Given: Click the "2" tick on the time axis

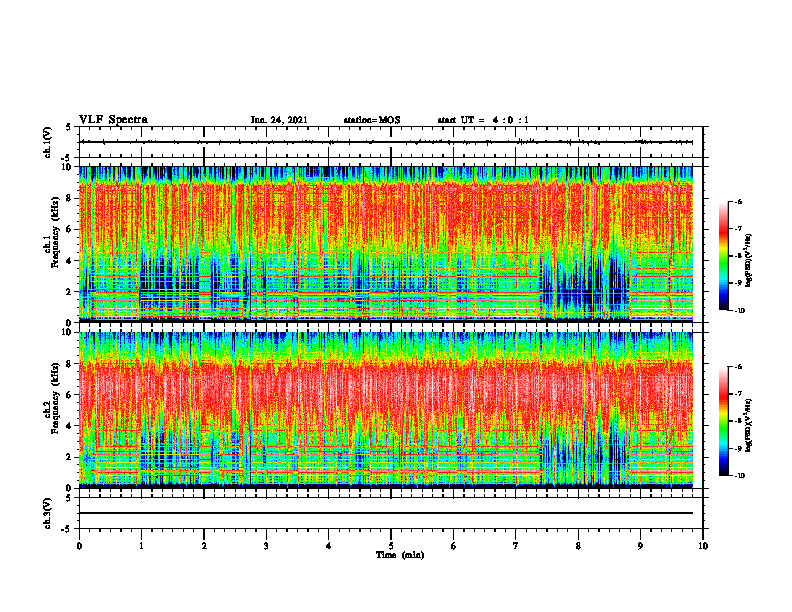Looking at the screenshot, I should tap(204, 546).
